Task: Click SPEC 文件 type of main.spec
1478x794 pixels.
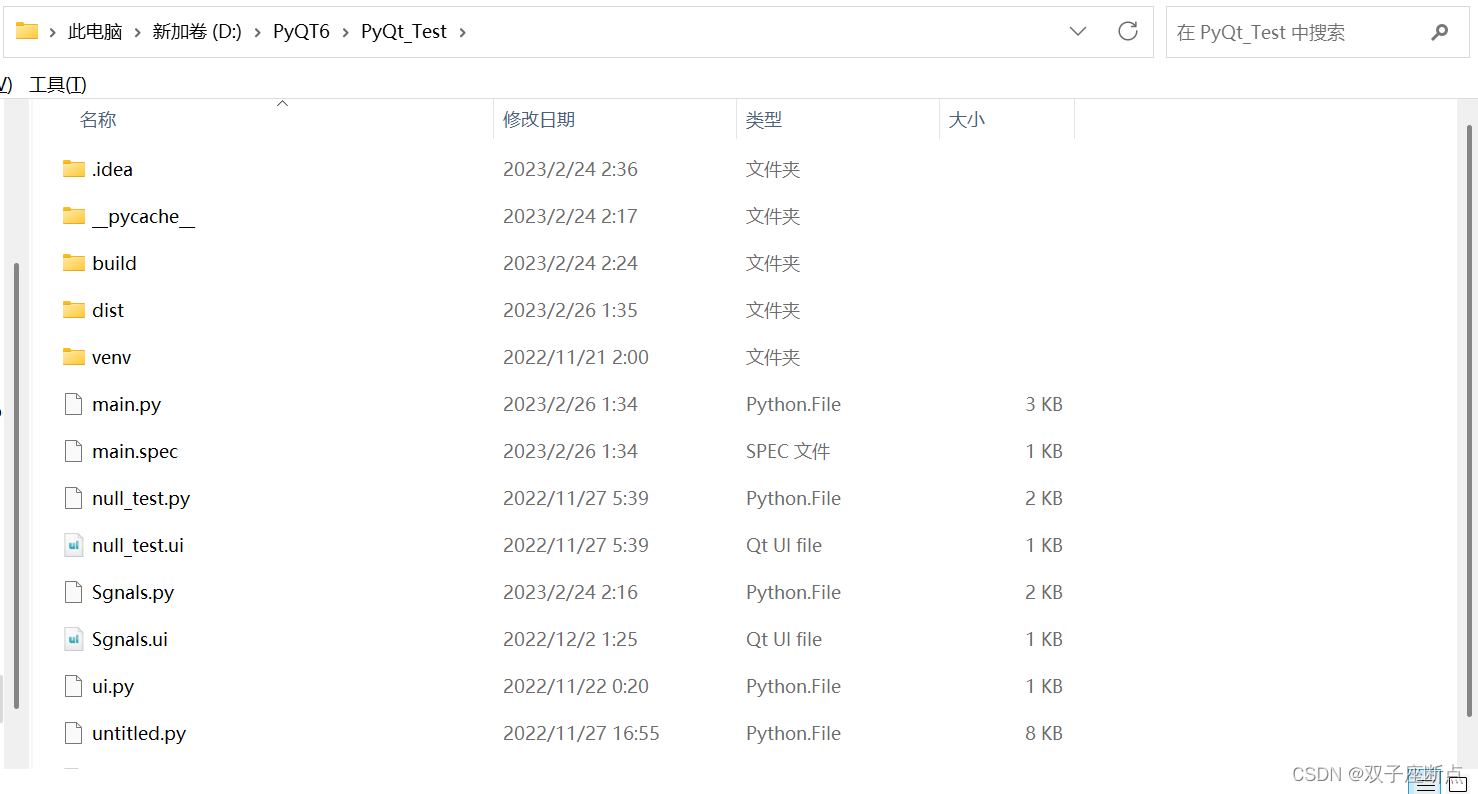Action: (788, 451)
